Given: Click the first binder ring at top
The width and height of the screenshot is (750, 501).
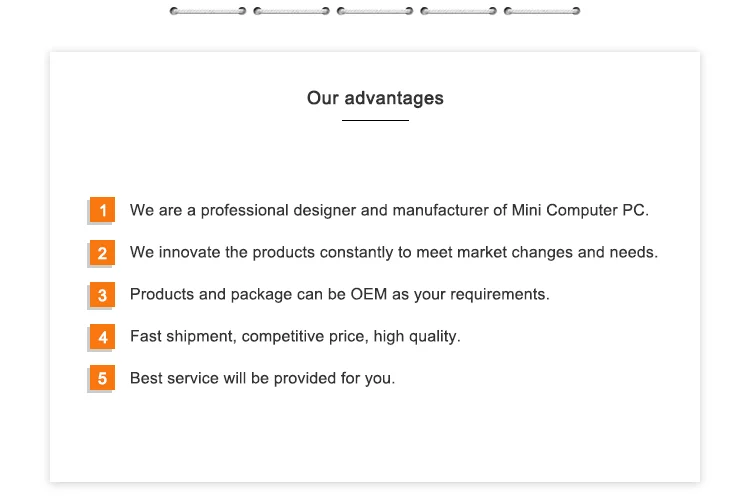Looking at the screenshot, I should (208, 12).
